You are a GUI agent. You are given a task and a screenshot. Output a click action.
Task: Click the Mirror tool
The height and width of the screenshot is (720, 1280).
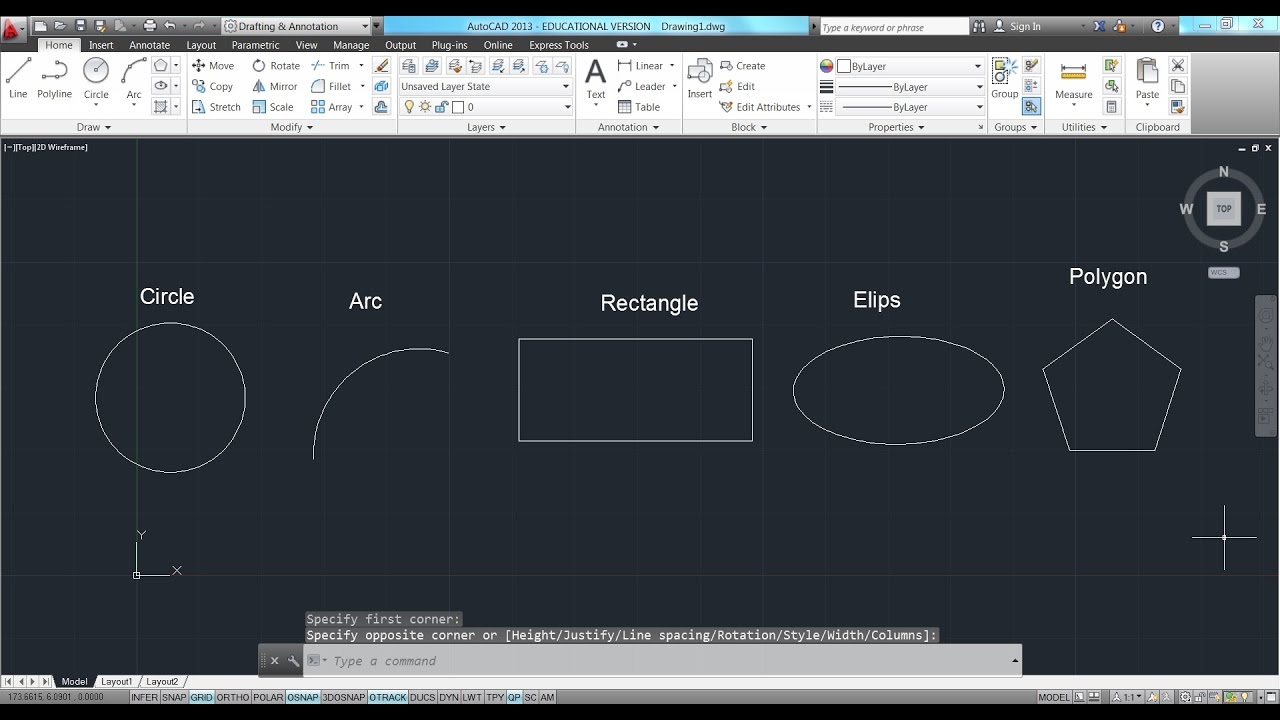click(x=275, y=87)
